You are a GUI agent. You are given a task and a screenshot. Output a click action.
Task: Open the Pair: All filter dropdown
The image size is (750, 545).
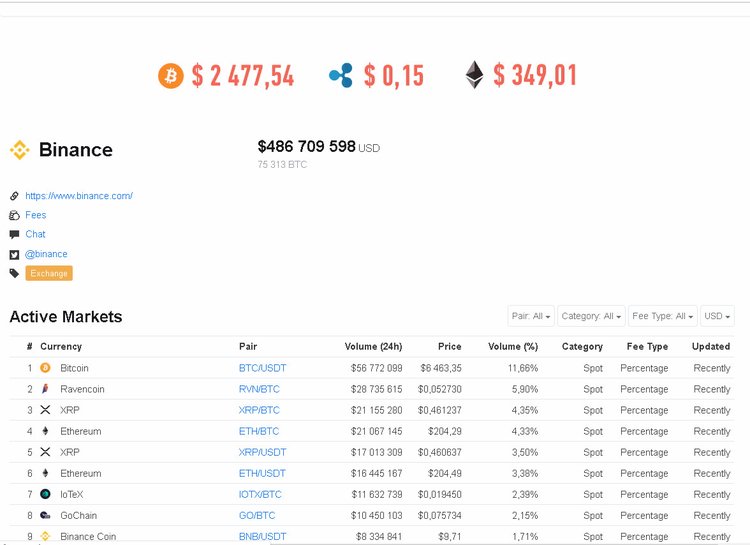(531, 316)
